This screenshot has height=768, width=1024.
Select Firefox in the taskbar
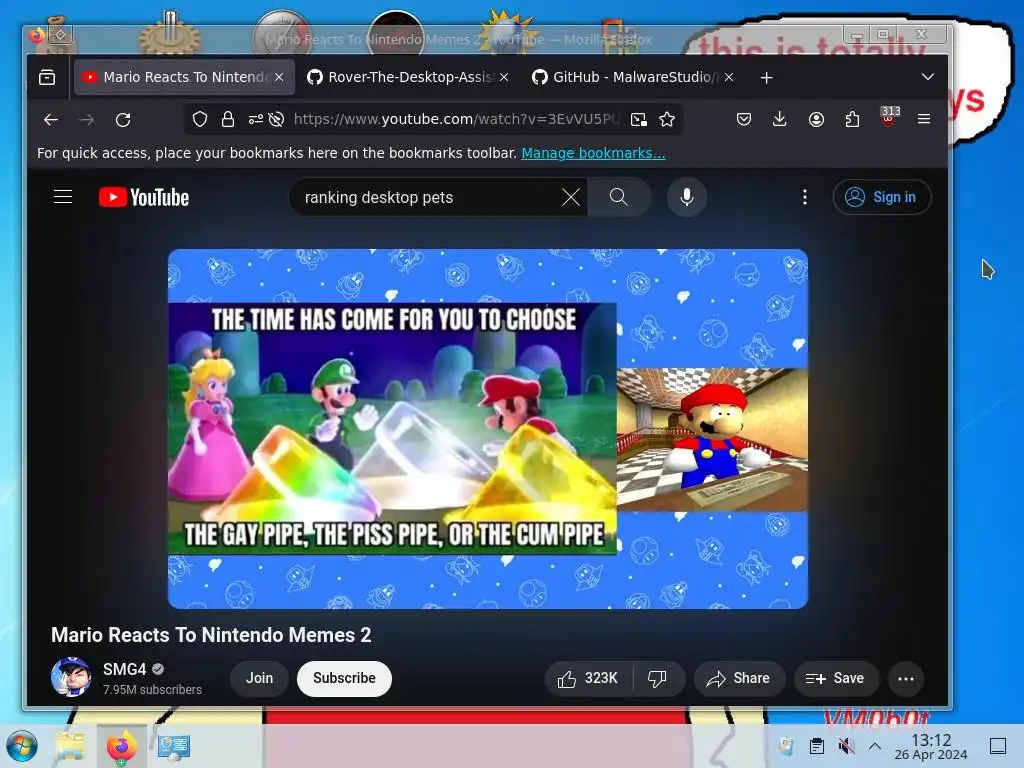pos(121,746)
